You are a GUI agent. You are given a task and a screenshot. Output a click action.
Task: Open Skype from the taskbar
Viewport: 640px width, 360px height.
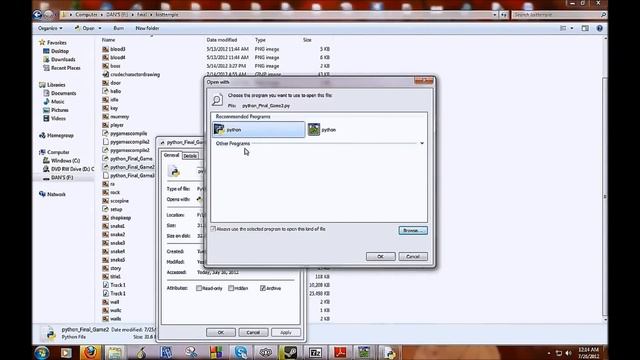pyautogui.click(x=241, y=353)
